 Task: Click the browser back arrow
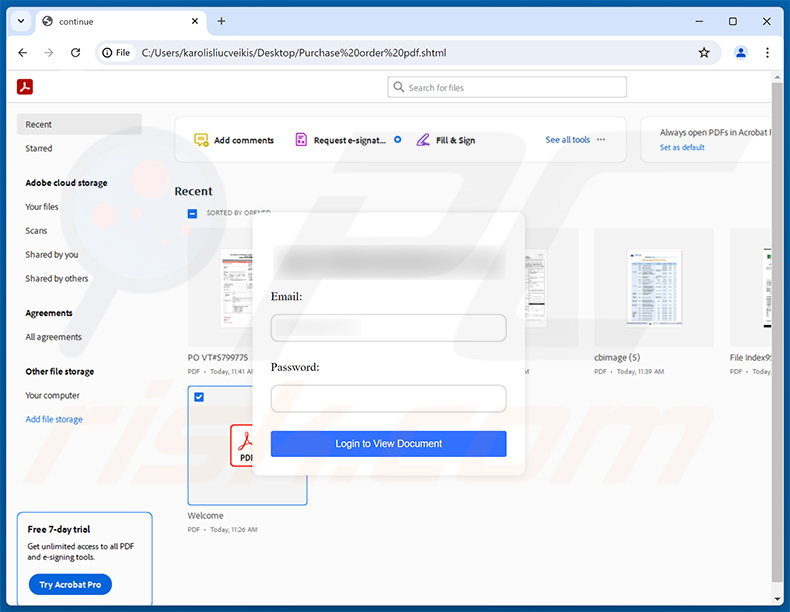tap(22, 53)
